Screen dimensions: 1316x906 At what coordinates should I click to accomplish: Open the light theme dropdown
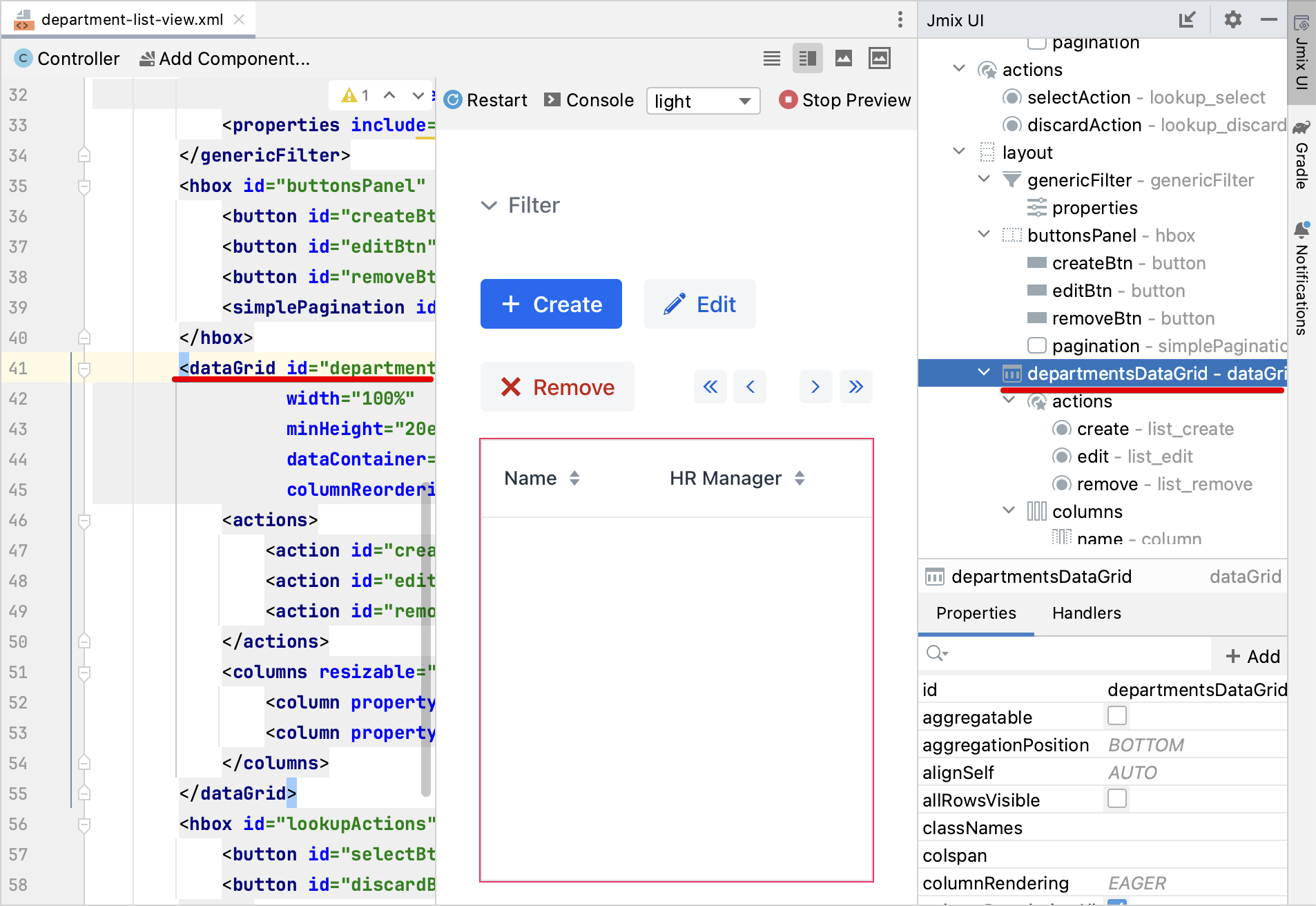[702, 101]
